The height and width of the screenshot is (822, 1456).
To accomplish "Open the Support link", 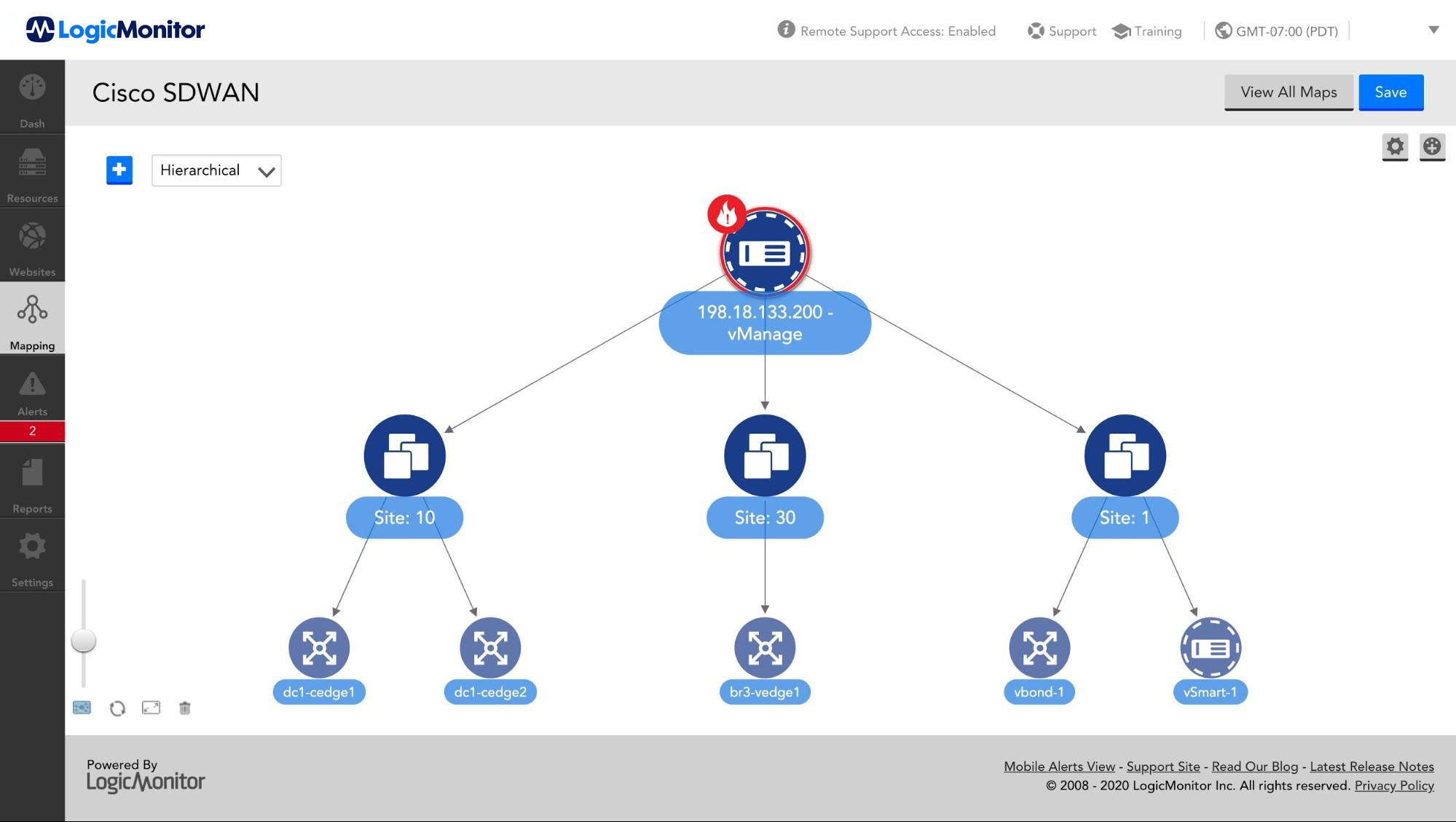I will coord(1062,31).
